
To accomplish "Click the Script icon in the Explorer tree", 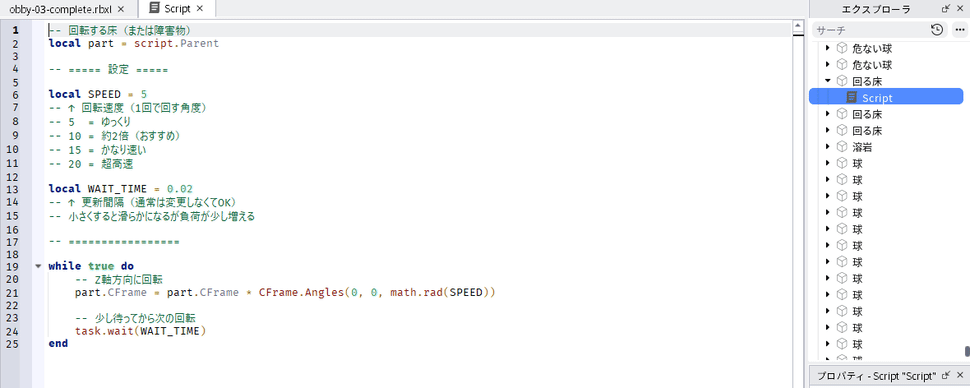I will pyautogui.click(x=852, y=98).
